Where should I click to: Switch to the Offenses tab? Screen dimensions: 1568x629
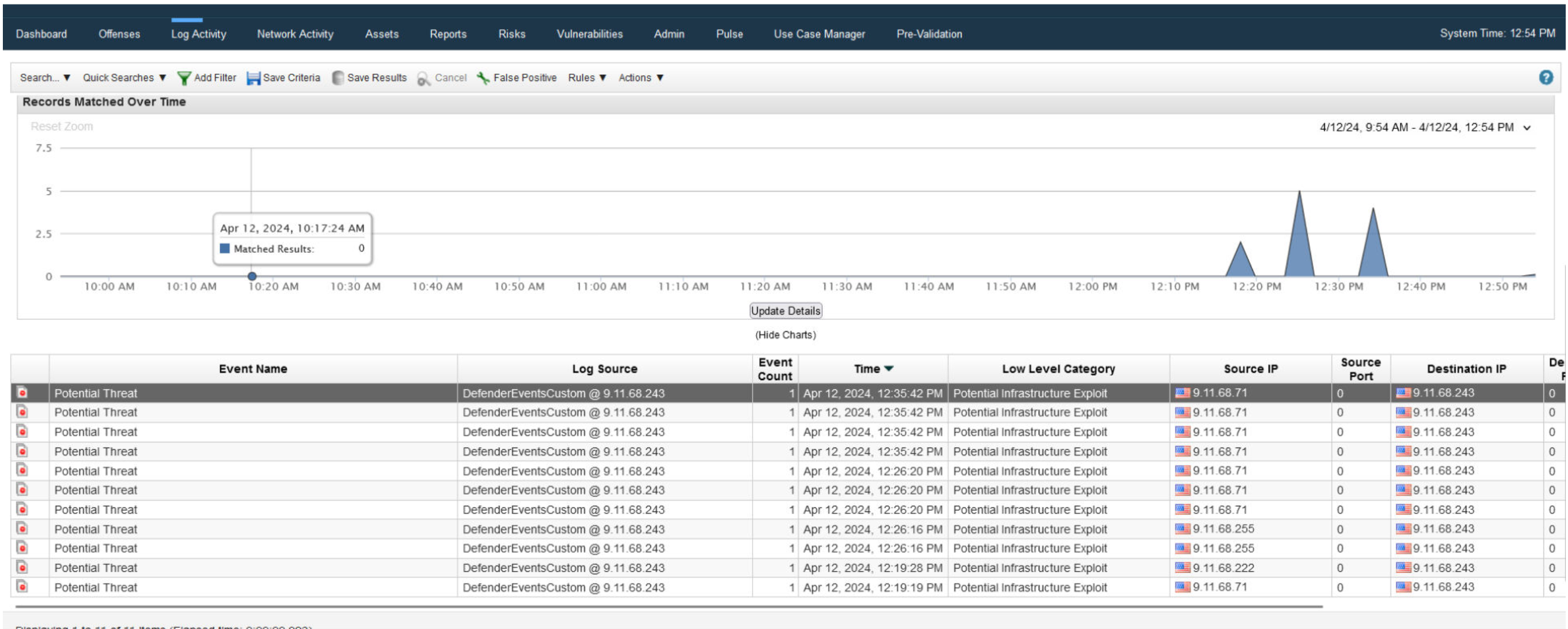[119, 34]
